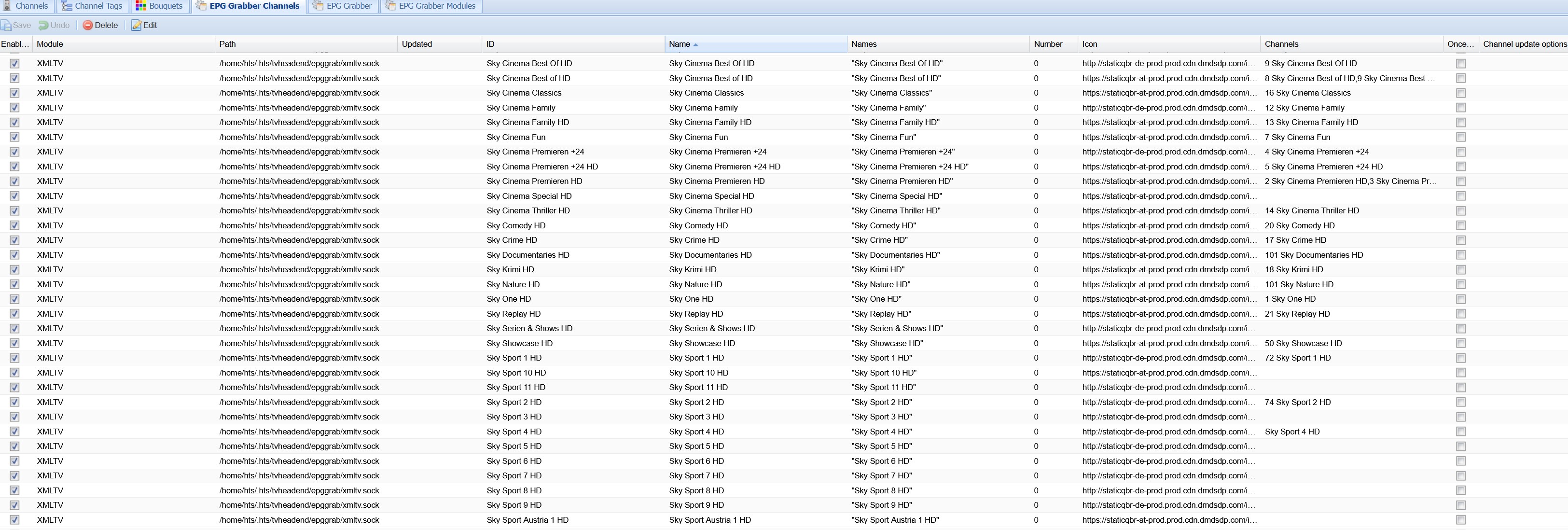Click the Undo toolbar button
1568x530 pixels.
click(54, 26)
